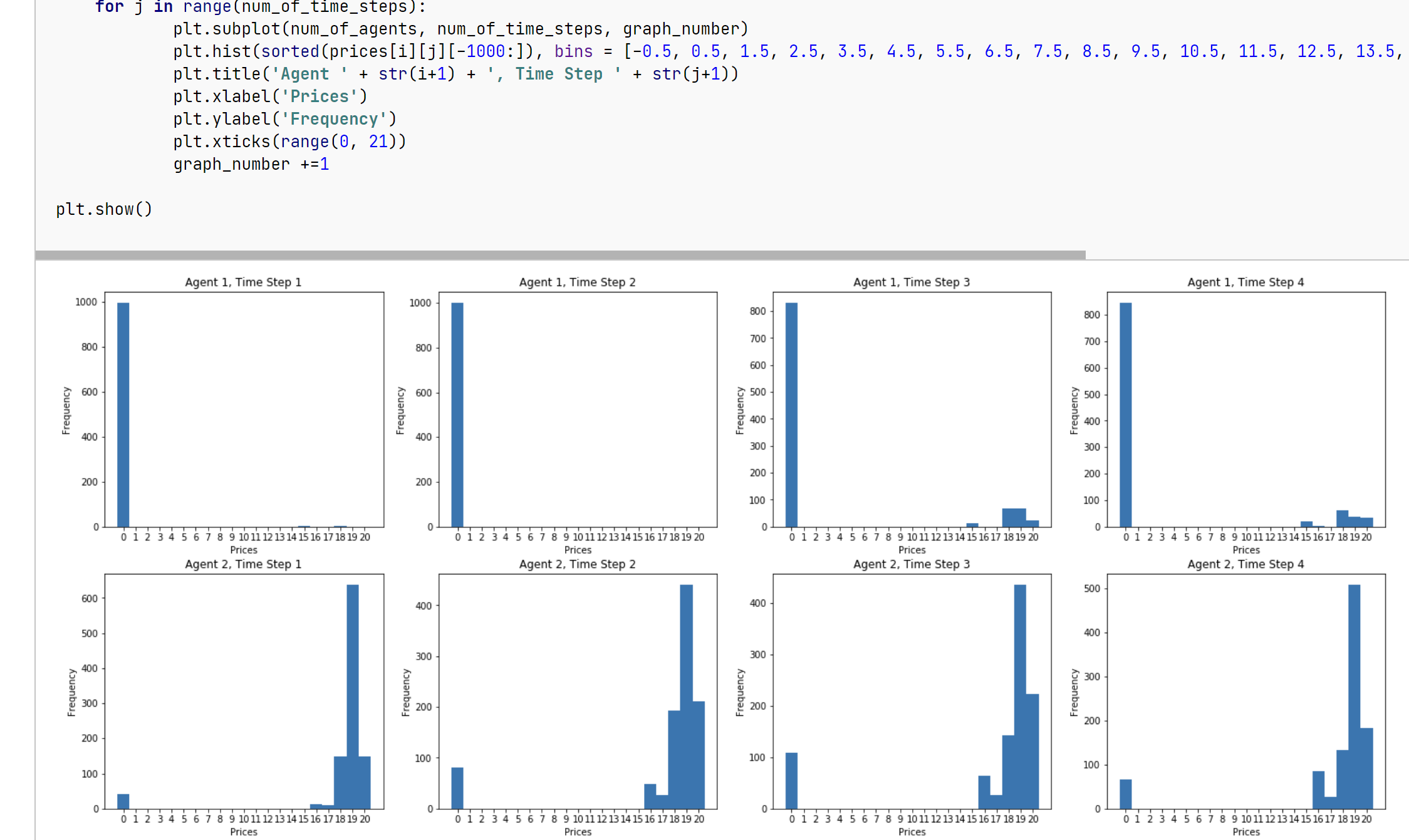
Task: Click the plt.title code line
Action: coord(456,74)
